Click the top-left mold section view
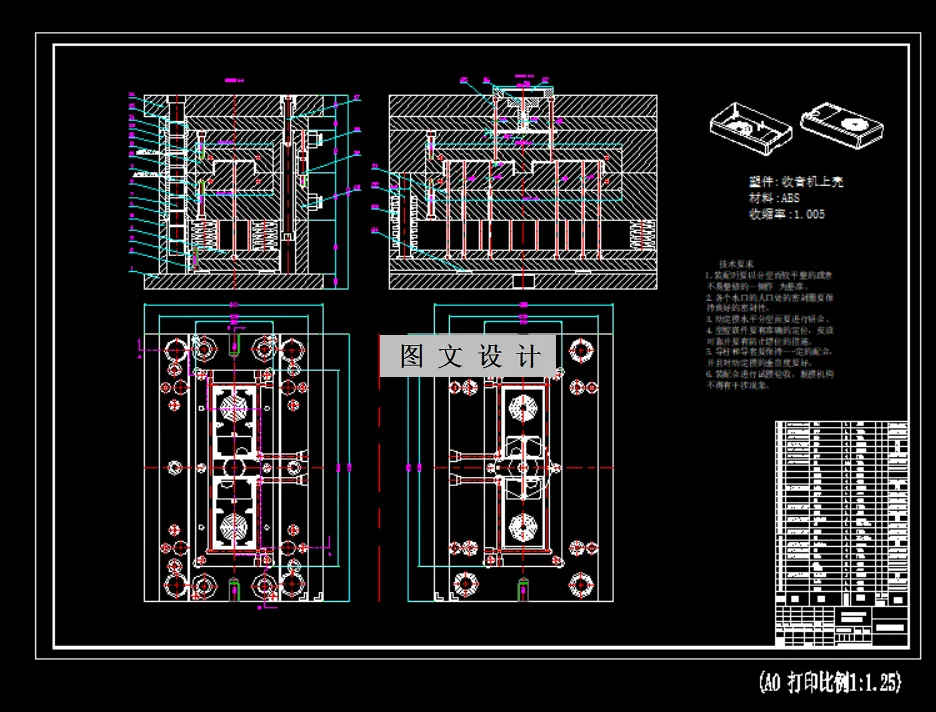This screenshot has height=712, width=936. pos(245,191)
